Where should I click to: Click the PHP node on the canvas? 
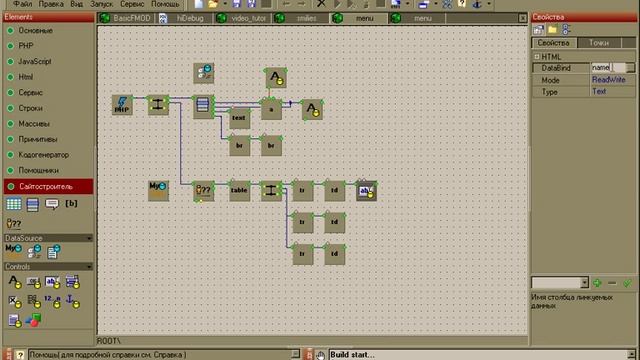[122, 105]
